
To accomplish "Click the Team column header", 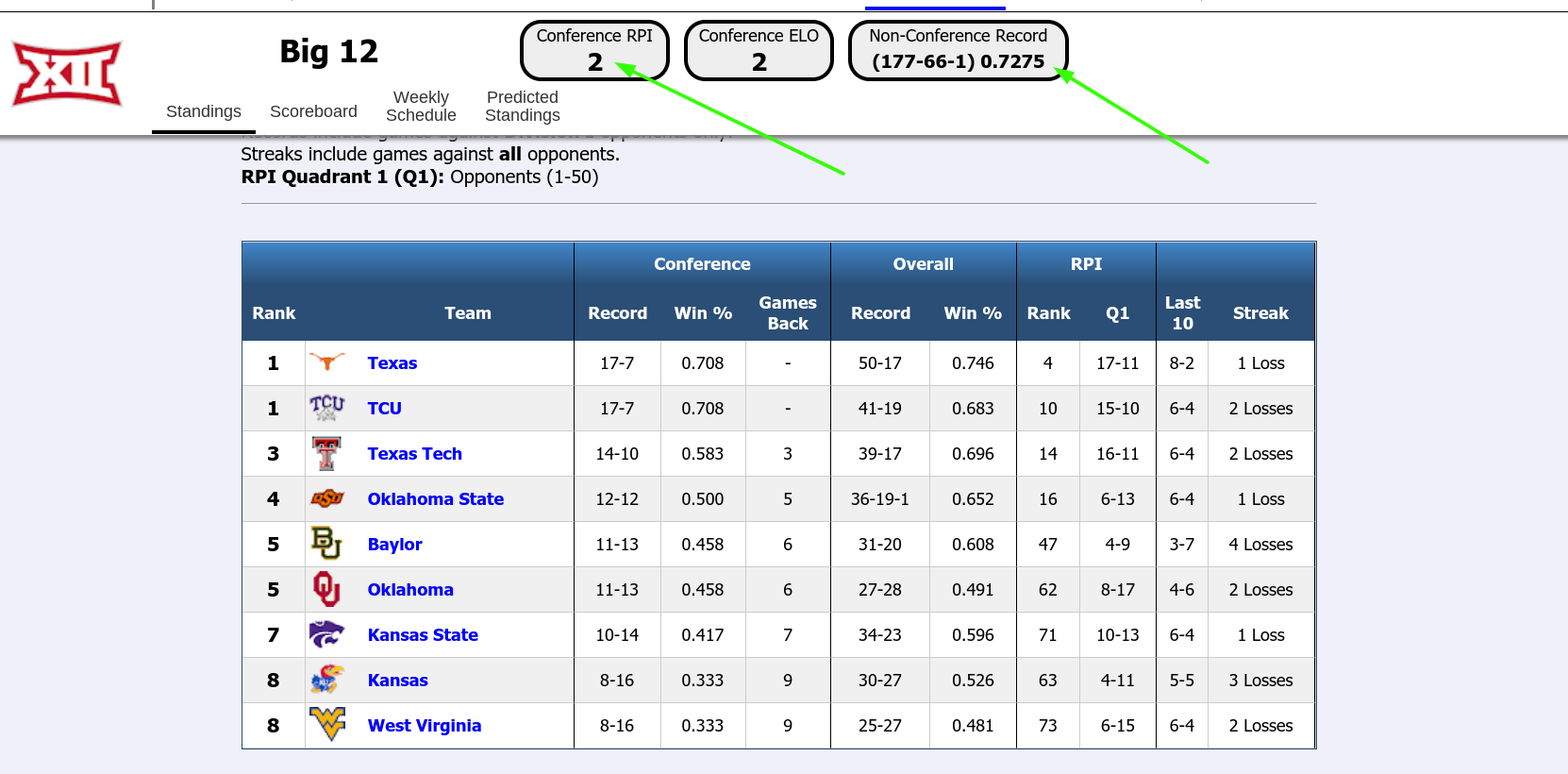I will pyautogui.click(x=468, y=313).
